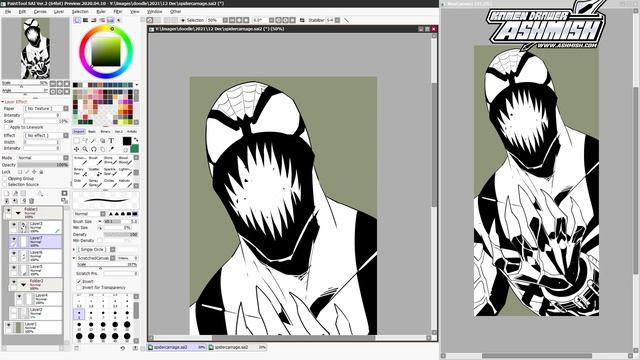Show the RGB slider panel icon

[x=85, y=20]
